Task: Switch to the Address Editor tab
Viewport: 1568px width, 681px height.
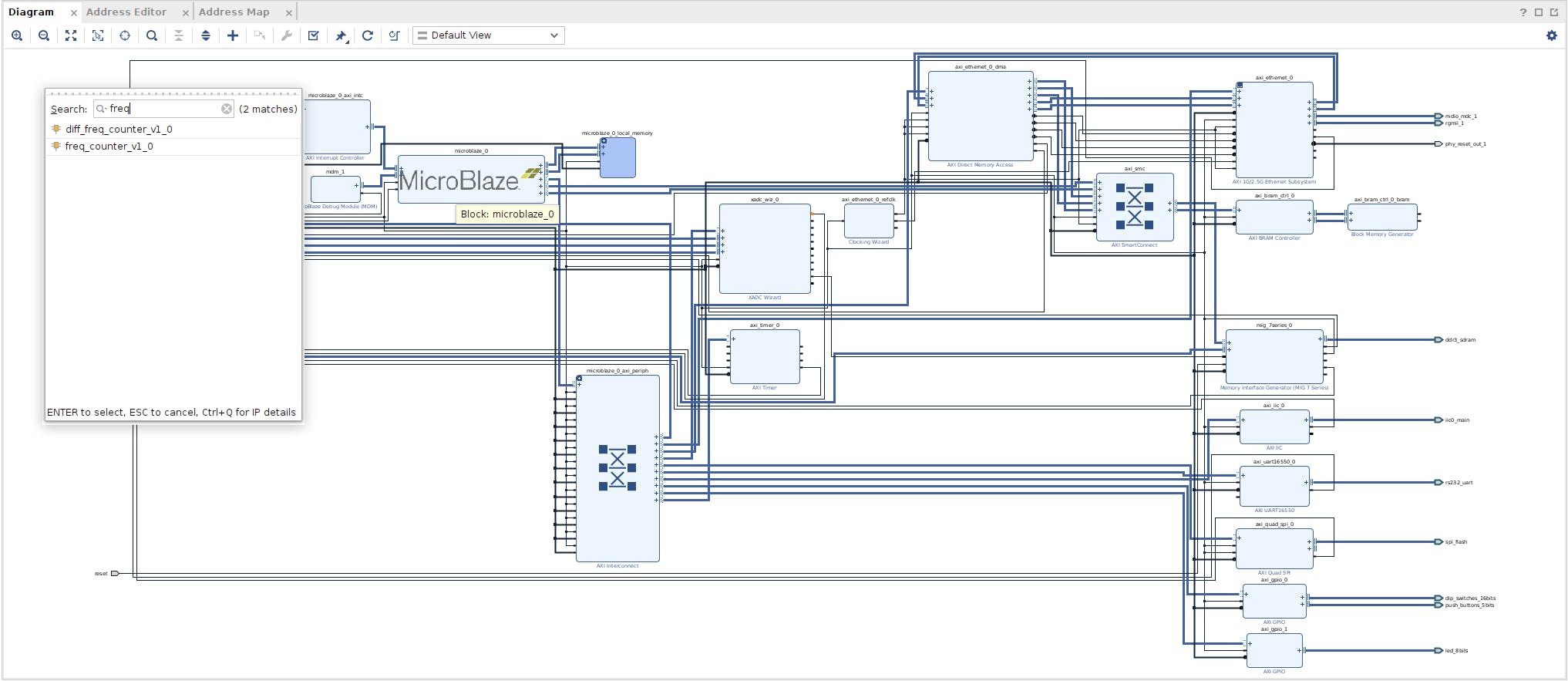Action: coord(126,12)
